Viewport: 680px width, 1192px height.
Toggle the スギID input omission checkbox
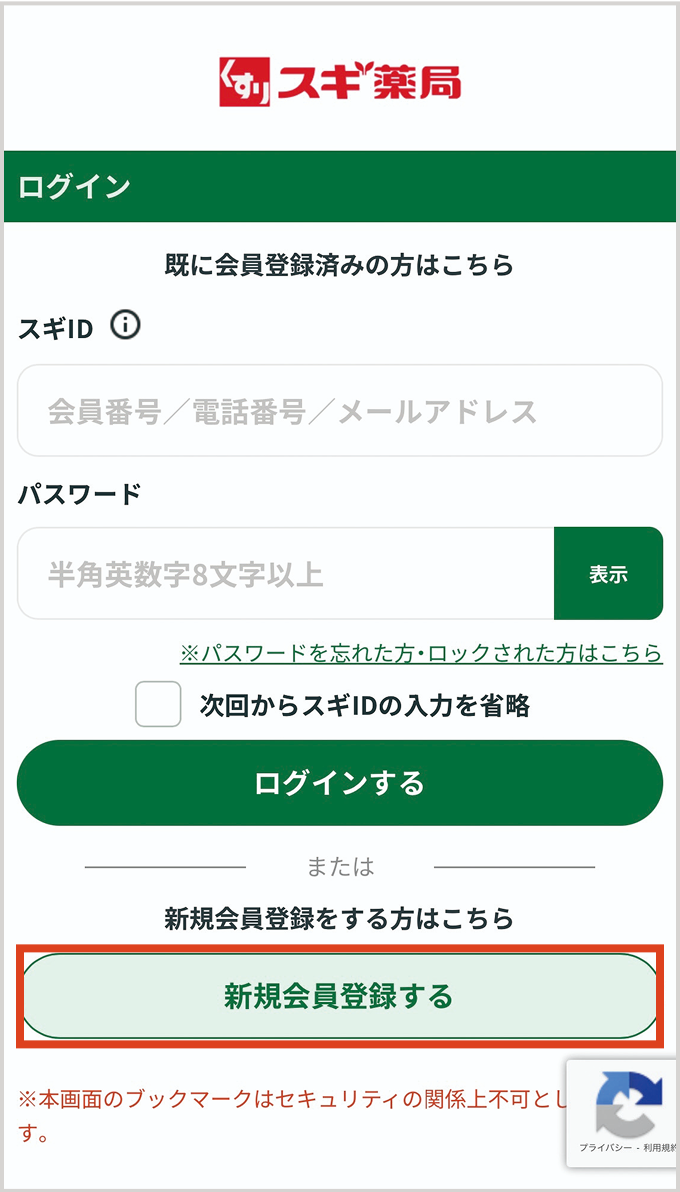158,704
